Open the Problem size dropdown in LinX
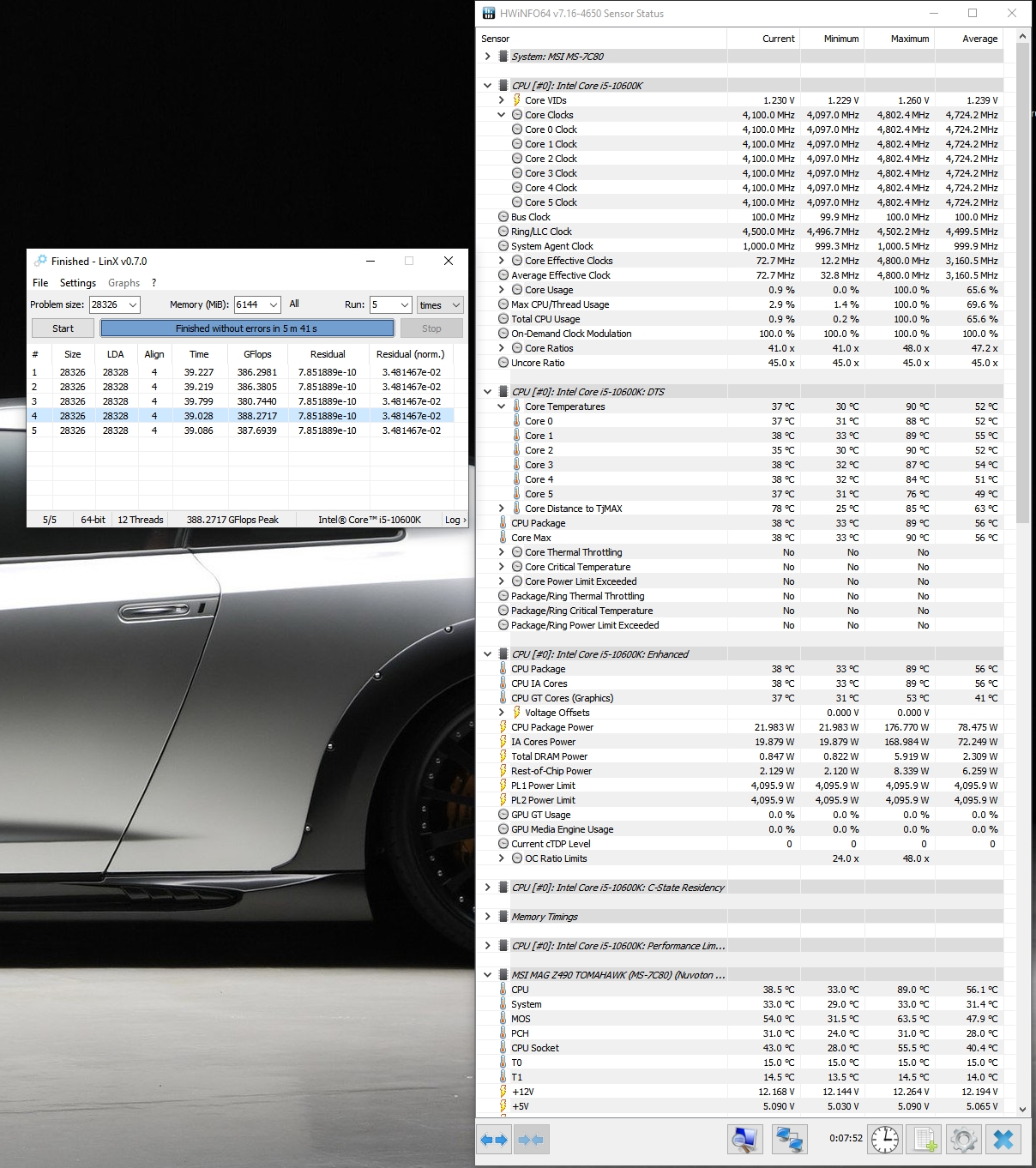This screenshot has height=1168, width=1036. tap(133, 304)
